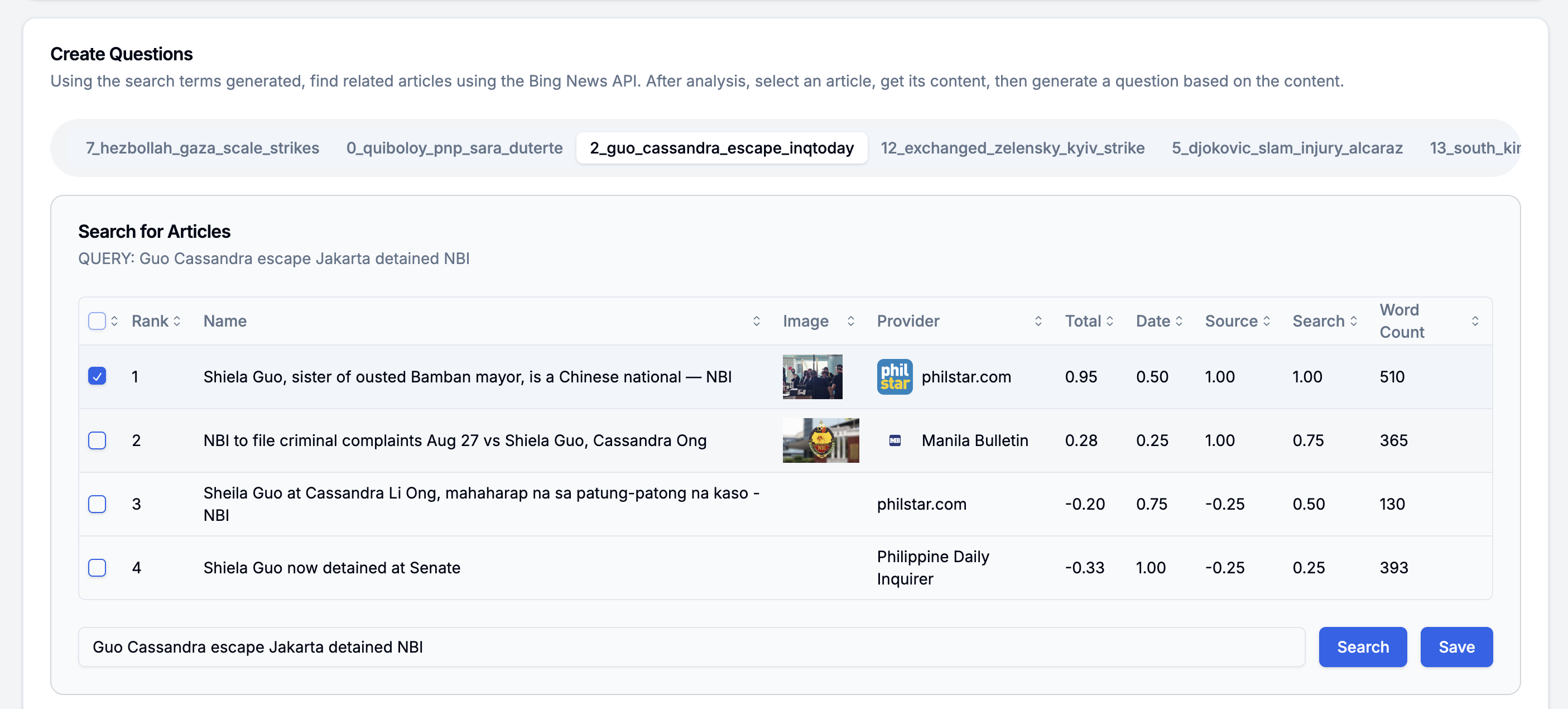
Task: Sort the table by Total score
Action: pos(1110,321)
